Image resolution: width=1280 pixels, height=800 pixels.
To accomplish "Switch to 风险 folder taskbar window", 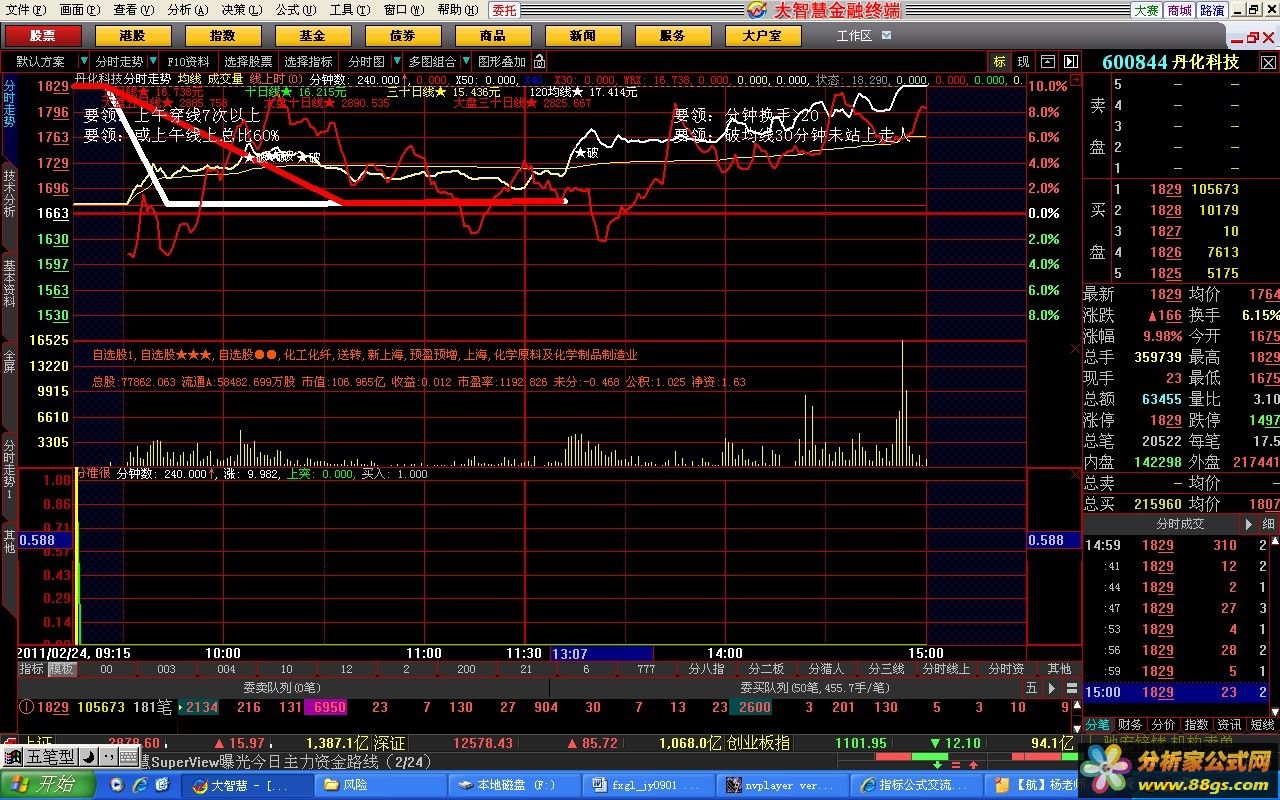I will tap(380, 786).
